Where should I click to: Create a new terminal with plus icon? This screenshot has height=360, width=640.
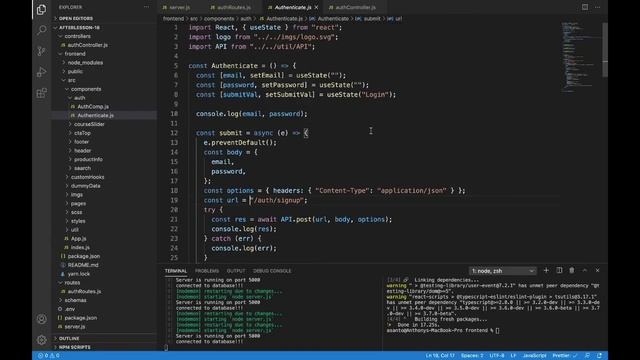tap(546, 270)
